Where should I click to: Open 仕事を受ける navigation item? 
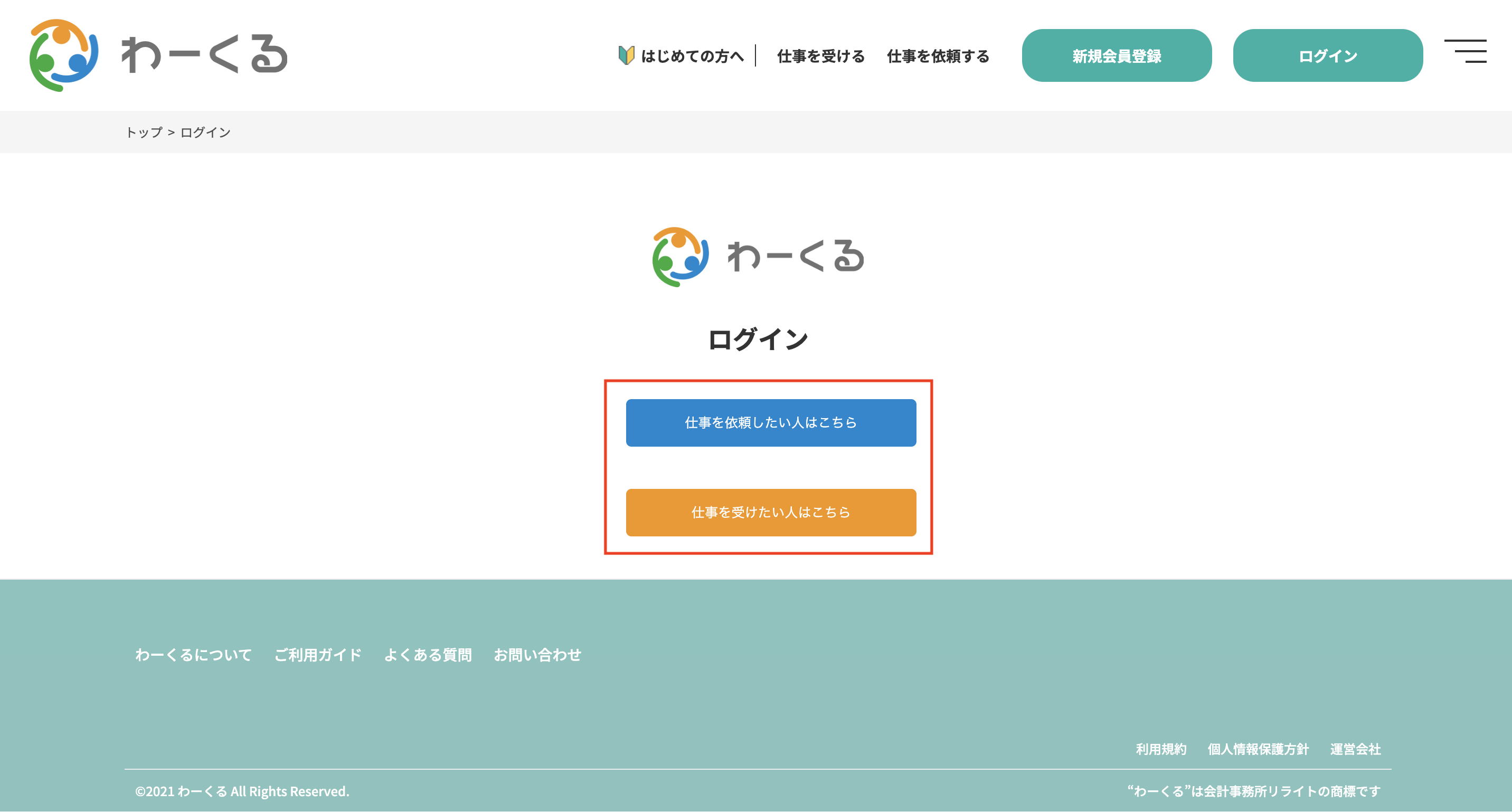[x=820, y=56]
